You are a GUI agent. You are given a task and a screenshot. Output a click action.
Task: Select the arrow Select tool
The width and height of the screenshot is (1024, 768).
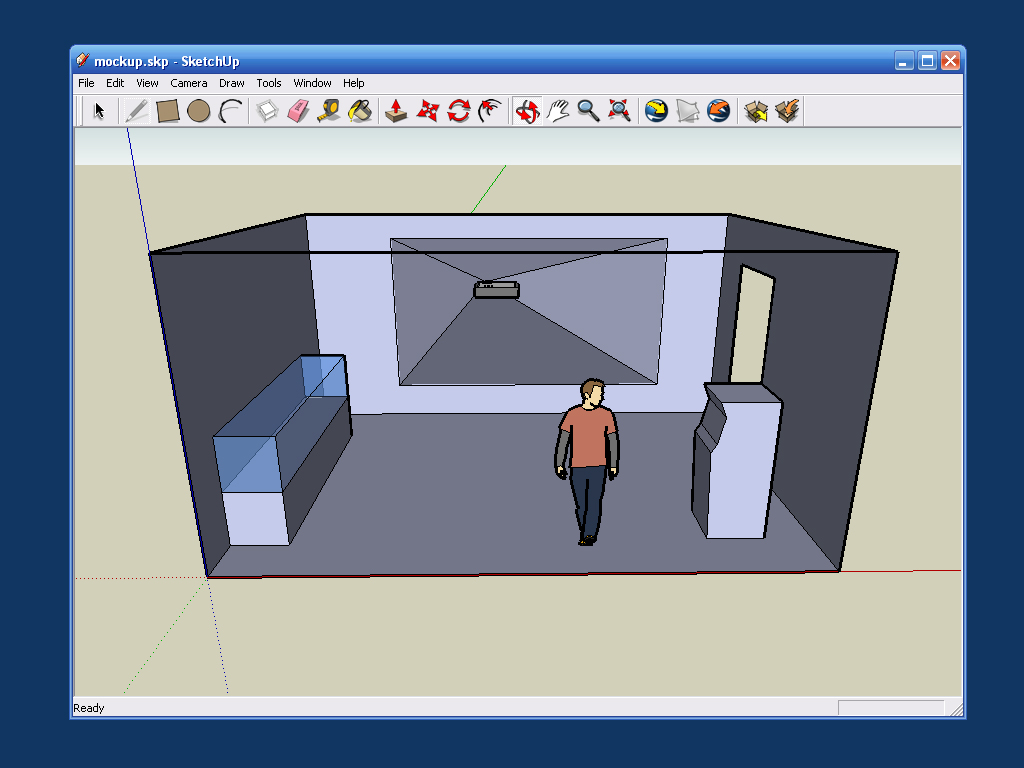pyautogui.click(x=99, y=111)
